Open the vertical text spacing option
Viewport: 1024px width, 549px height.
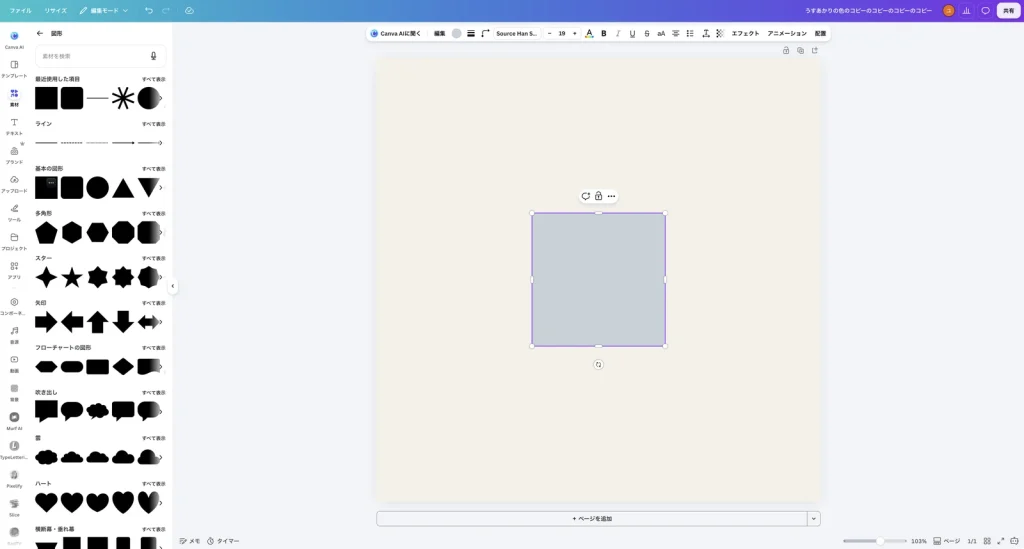pos(705,33)
